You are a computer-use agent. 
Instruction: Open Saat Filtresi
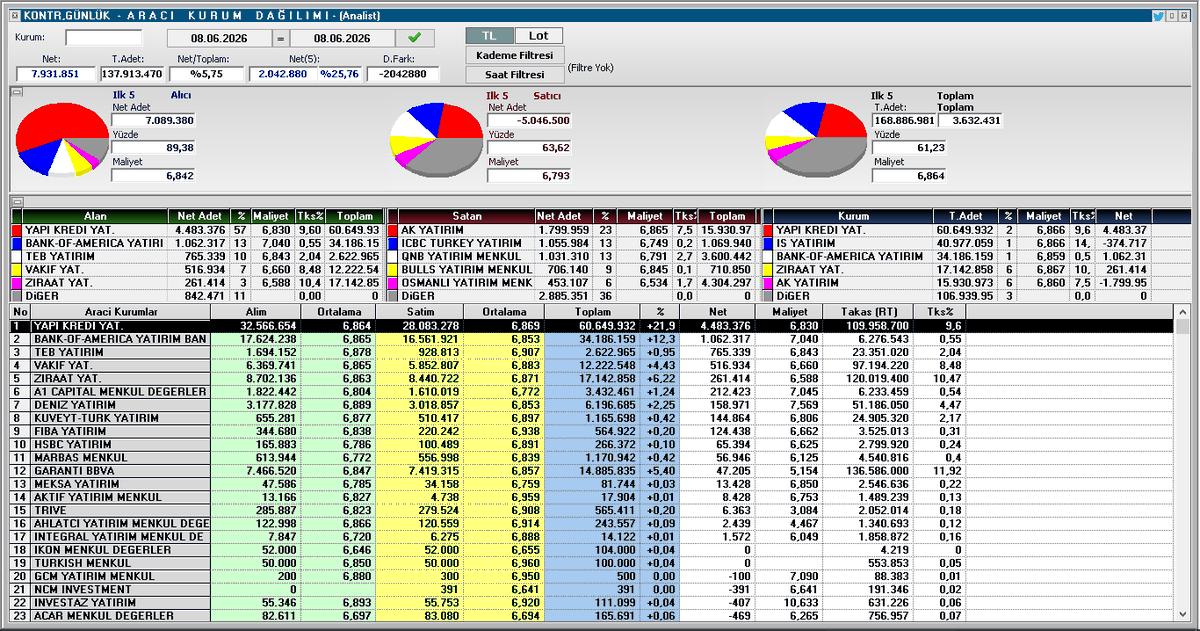point(516,75)
